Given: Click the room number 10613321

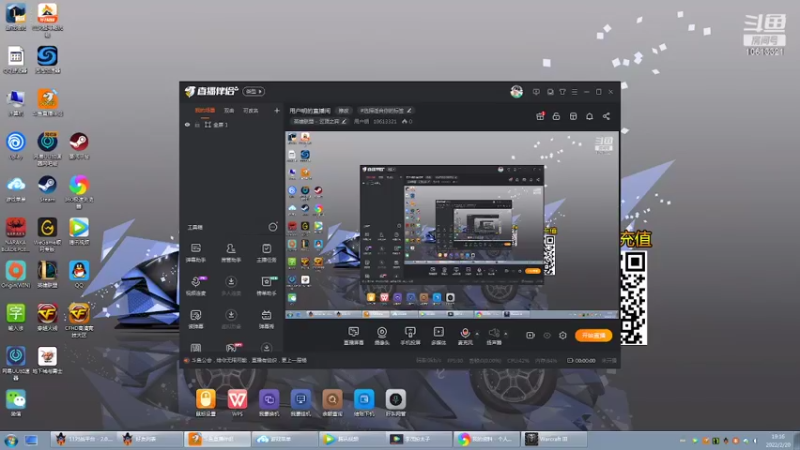Looking at the screenshot, I should pyautogui.click(x=385, y=121).
